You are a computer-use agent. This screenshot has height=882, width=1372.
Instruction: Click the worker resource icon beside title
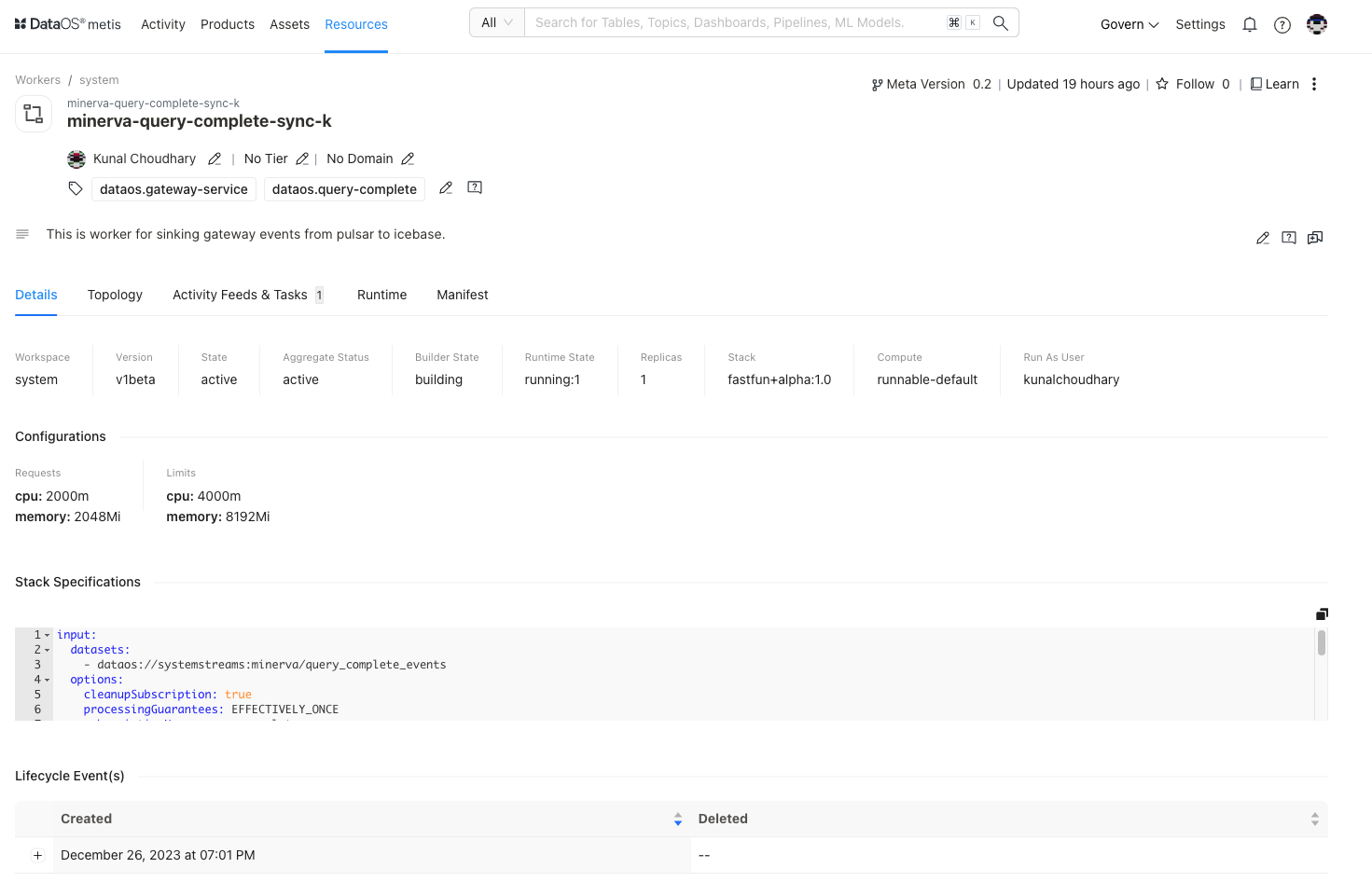click(x=34, y=114)
